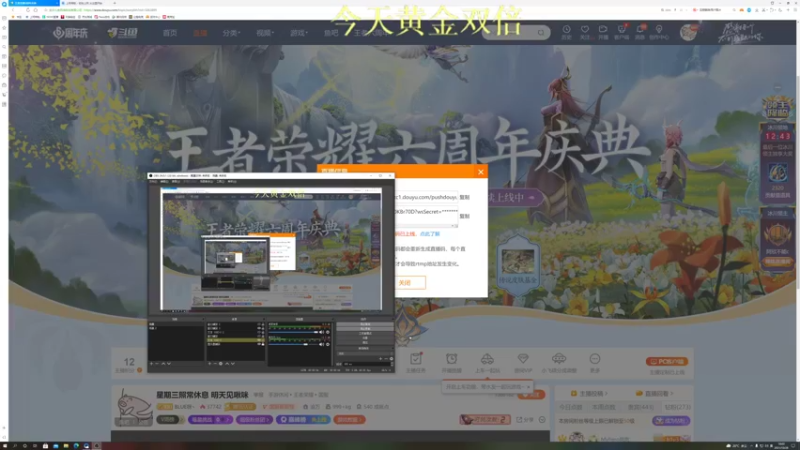This screenshot has height=450, width=800.
Task: Click the top button in OBS Controls panel
Action: pyautogui.click(x=365, y=324)
